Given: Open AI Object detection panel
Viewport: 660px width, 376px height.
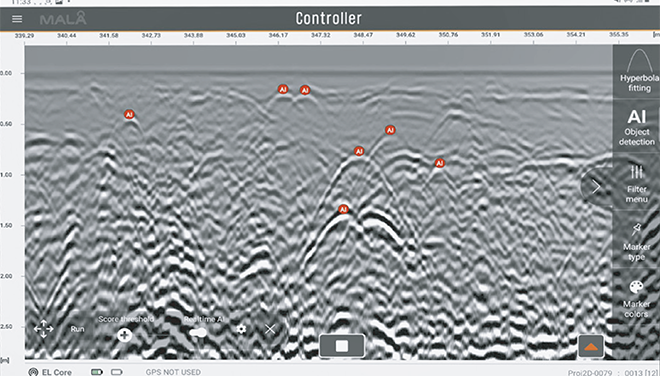Looking at the screenshot, I should pyautogui.click(x=636, y=127).
